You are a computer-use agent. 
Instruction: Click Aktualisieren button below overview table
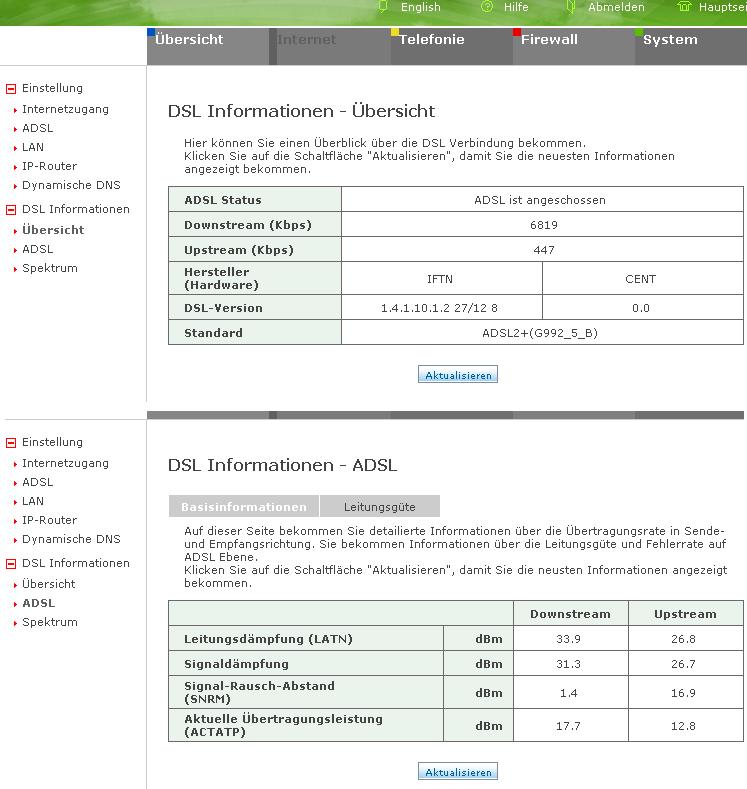pos(458,374)
